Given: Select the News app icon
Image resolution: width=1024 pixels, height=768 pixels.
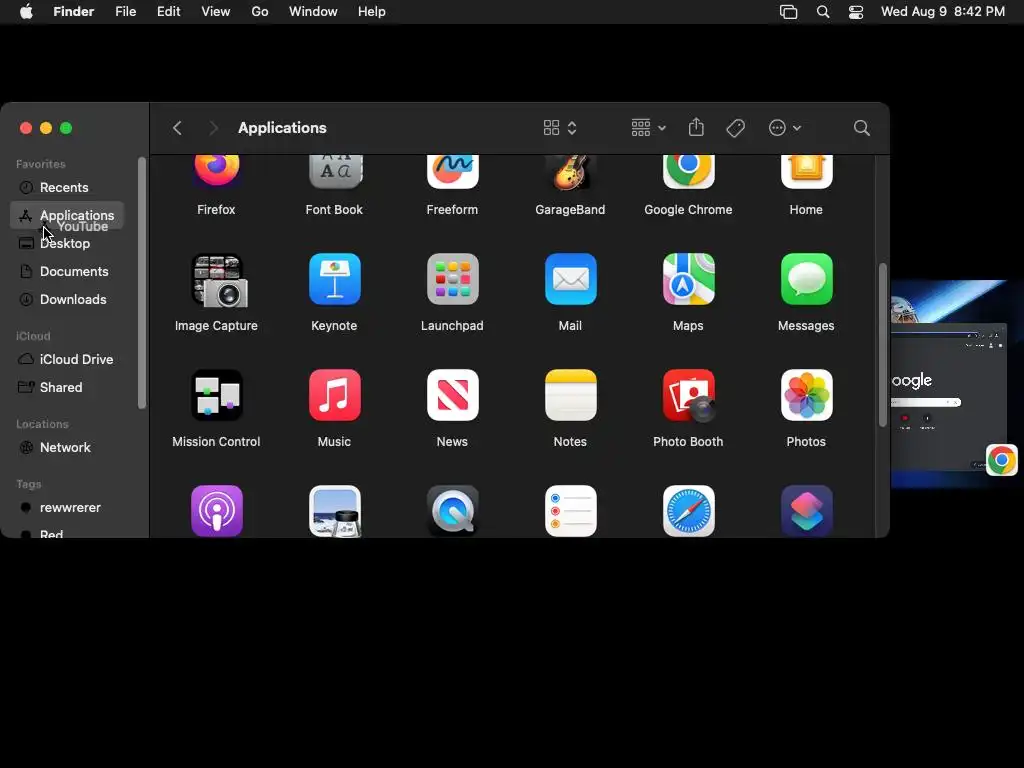Looking at the screenshot, I should pos(453,395).
